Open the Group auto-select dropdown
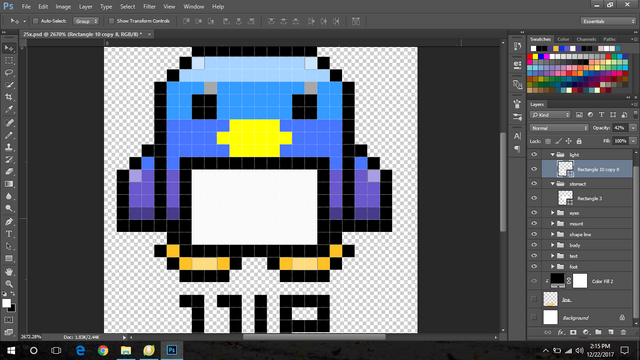Image resolution: width=640 pixels, height=360 pixels. click(86, 21)
